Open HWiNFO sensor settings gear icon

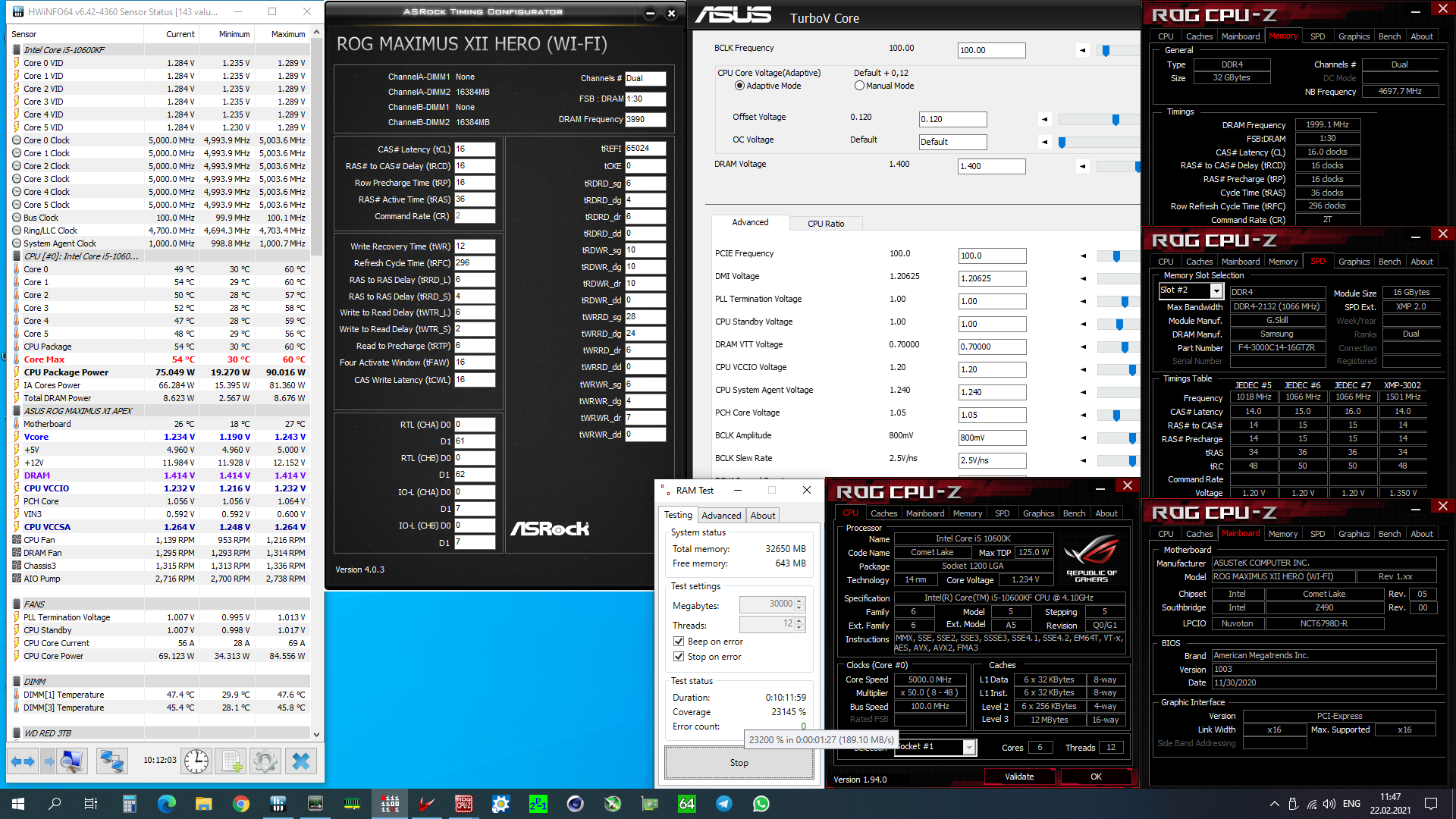pos(265,761)
